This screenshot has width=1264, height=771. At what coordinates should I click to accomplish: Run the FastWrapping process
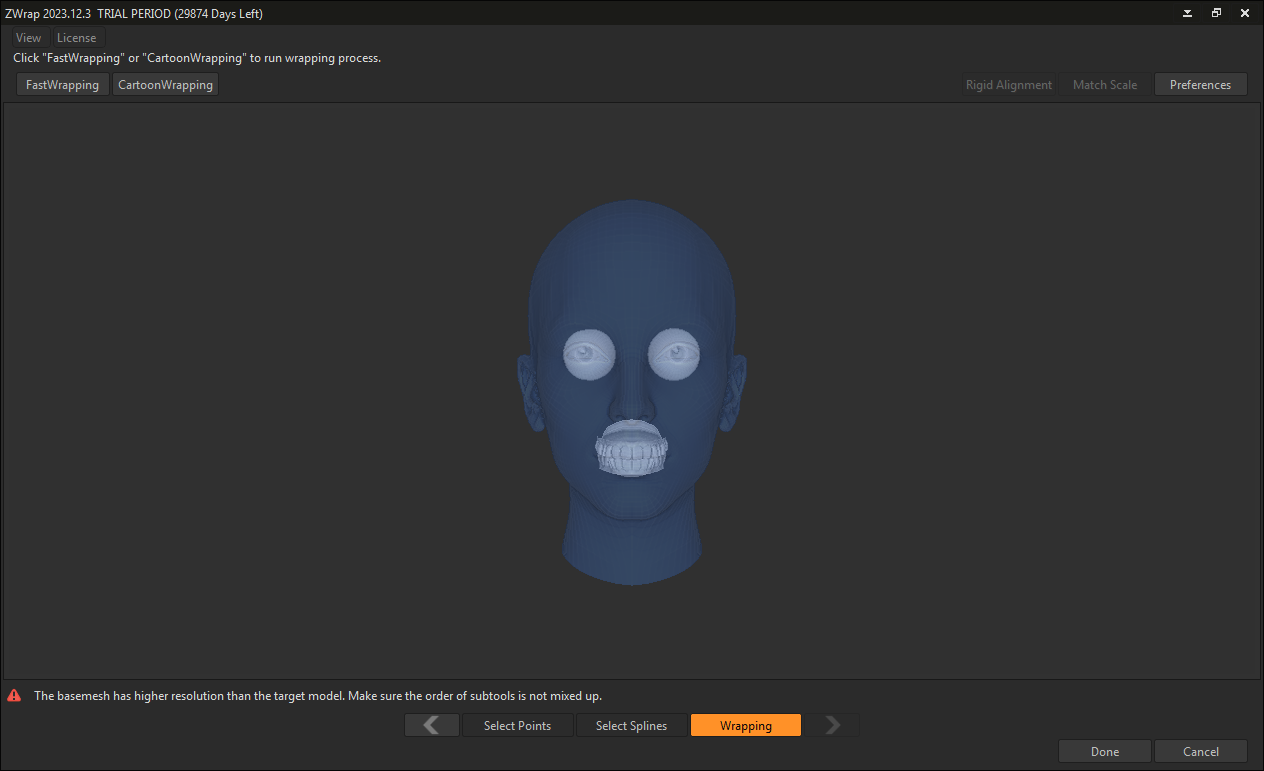(63, 85)
